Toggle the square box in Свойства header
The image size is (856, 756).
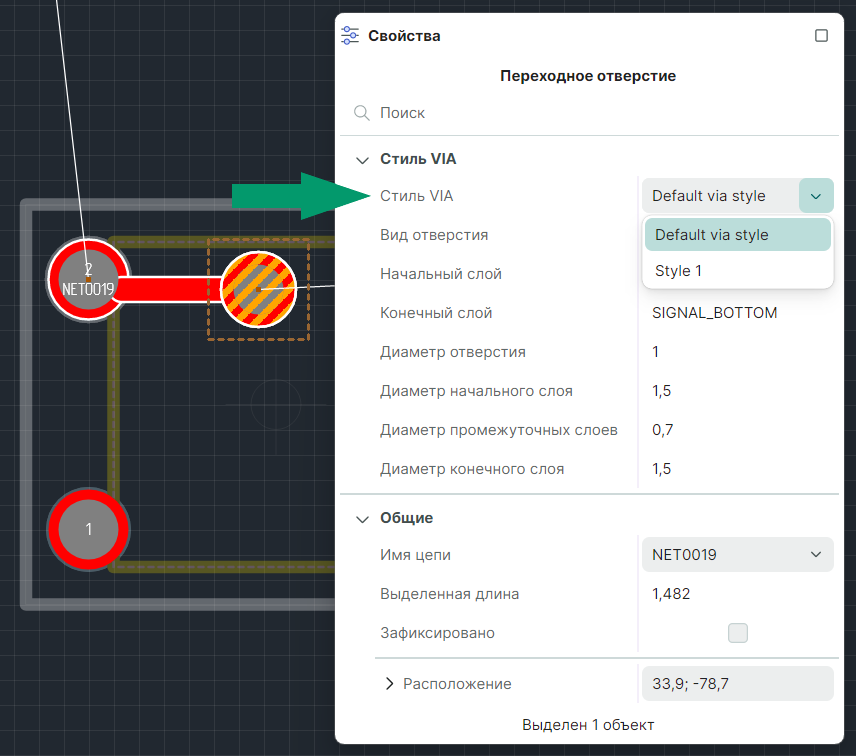coord(821,36)
